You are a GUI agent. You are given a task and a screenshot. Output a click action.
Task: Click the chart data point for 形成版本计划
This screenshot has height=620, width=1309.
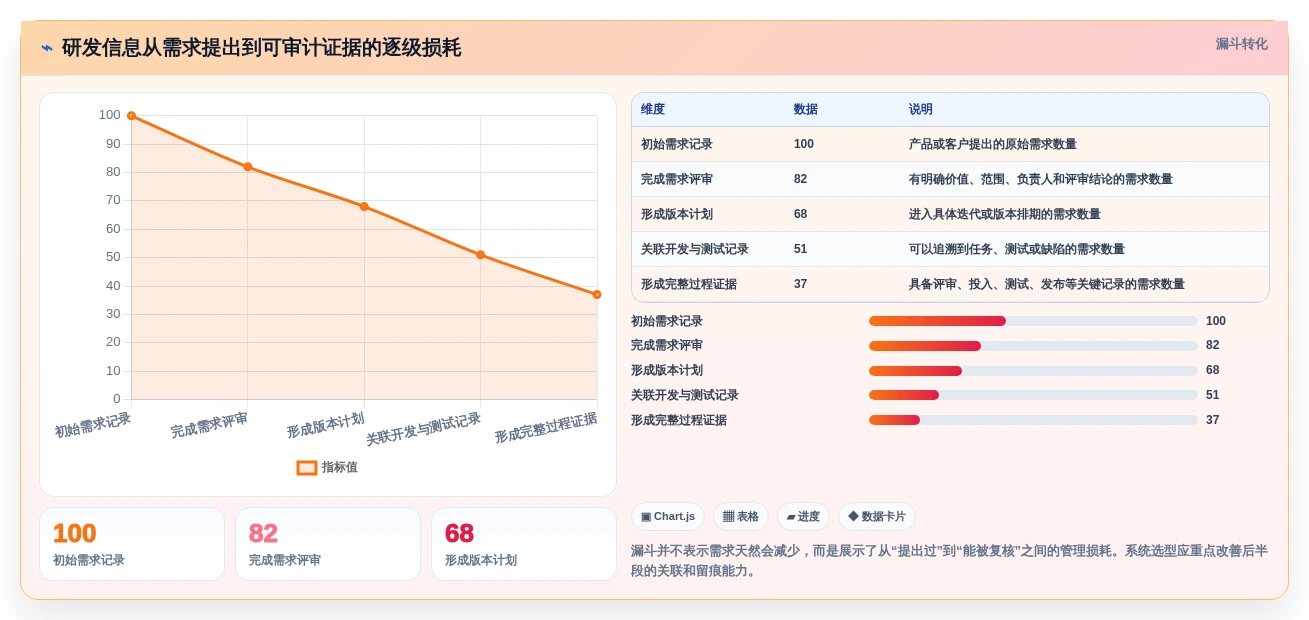coord(364,206)
